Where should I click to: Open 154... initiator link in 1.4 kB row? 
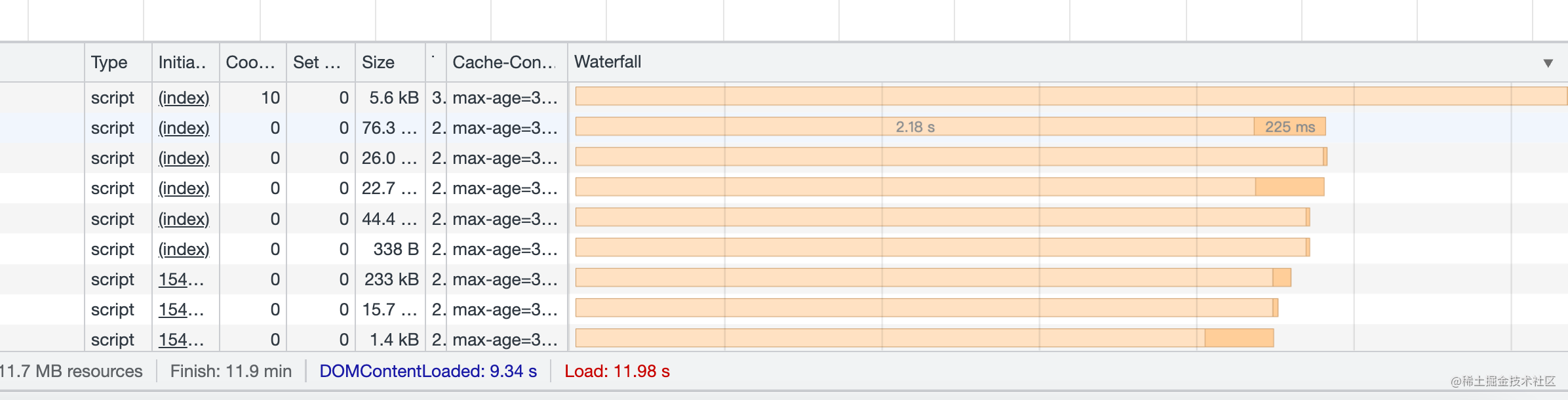pyautogui.click(x=180, y=340)
